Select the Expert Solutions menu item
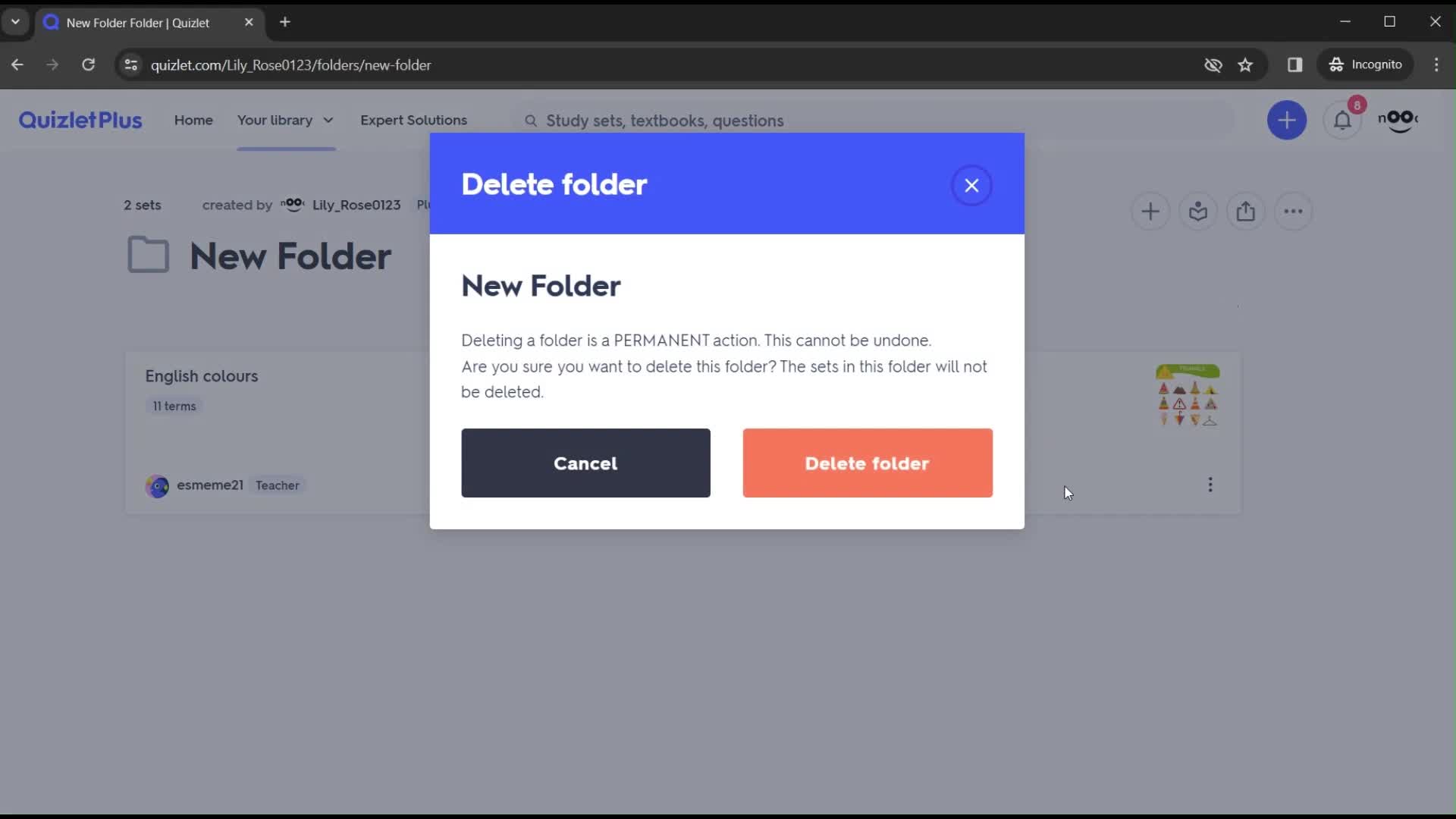This screenshot has width=1456, height=819. (x=414, y=120)
